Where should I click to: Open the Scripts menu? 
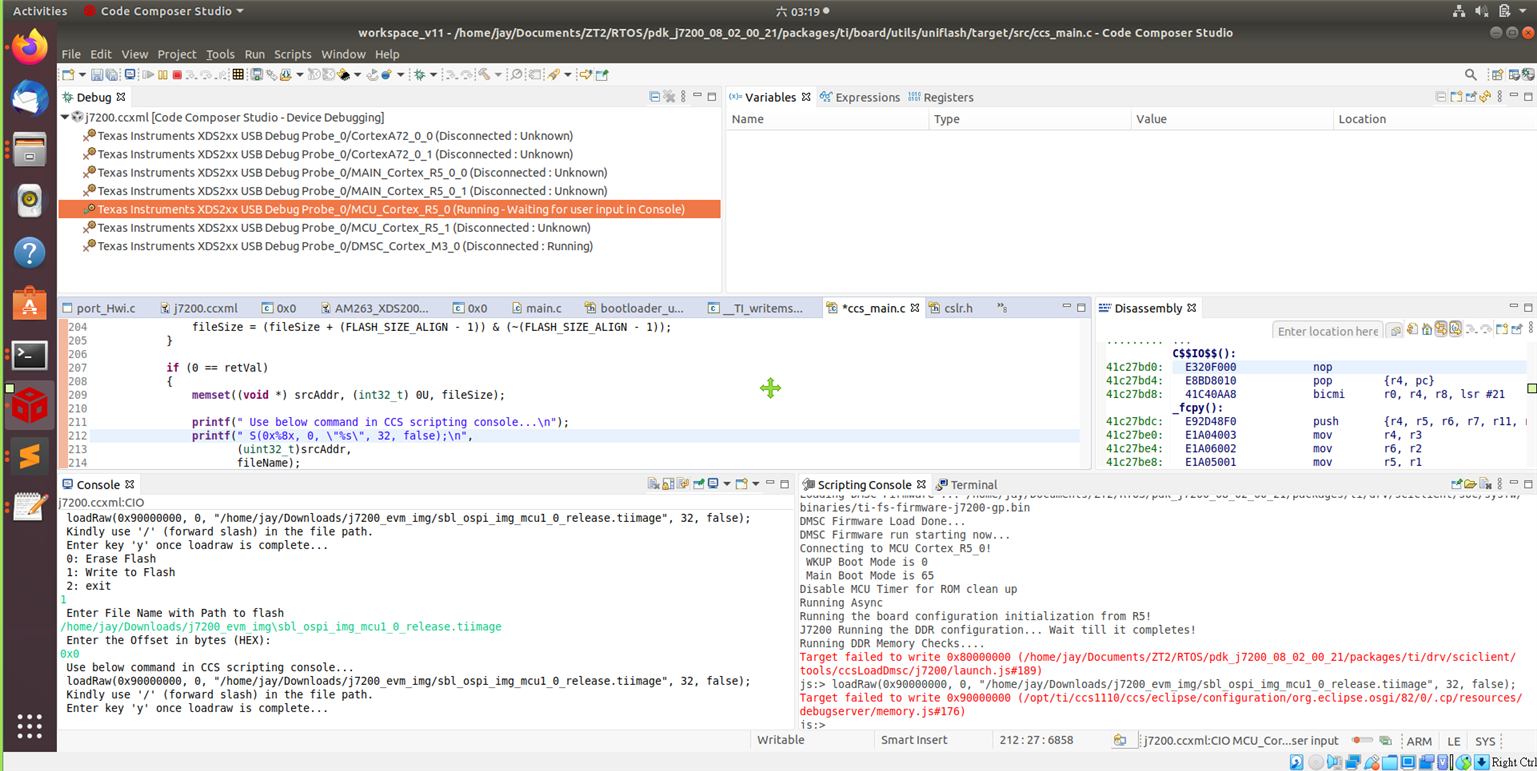[293, 54]
